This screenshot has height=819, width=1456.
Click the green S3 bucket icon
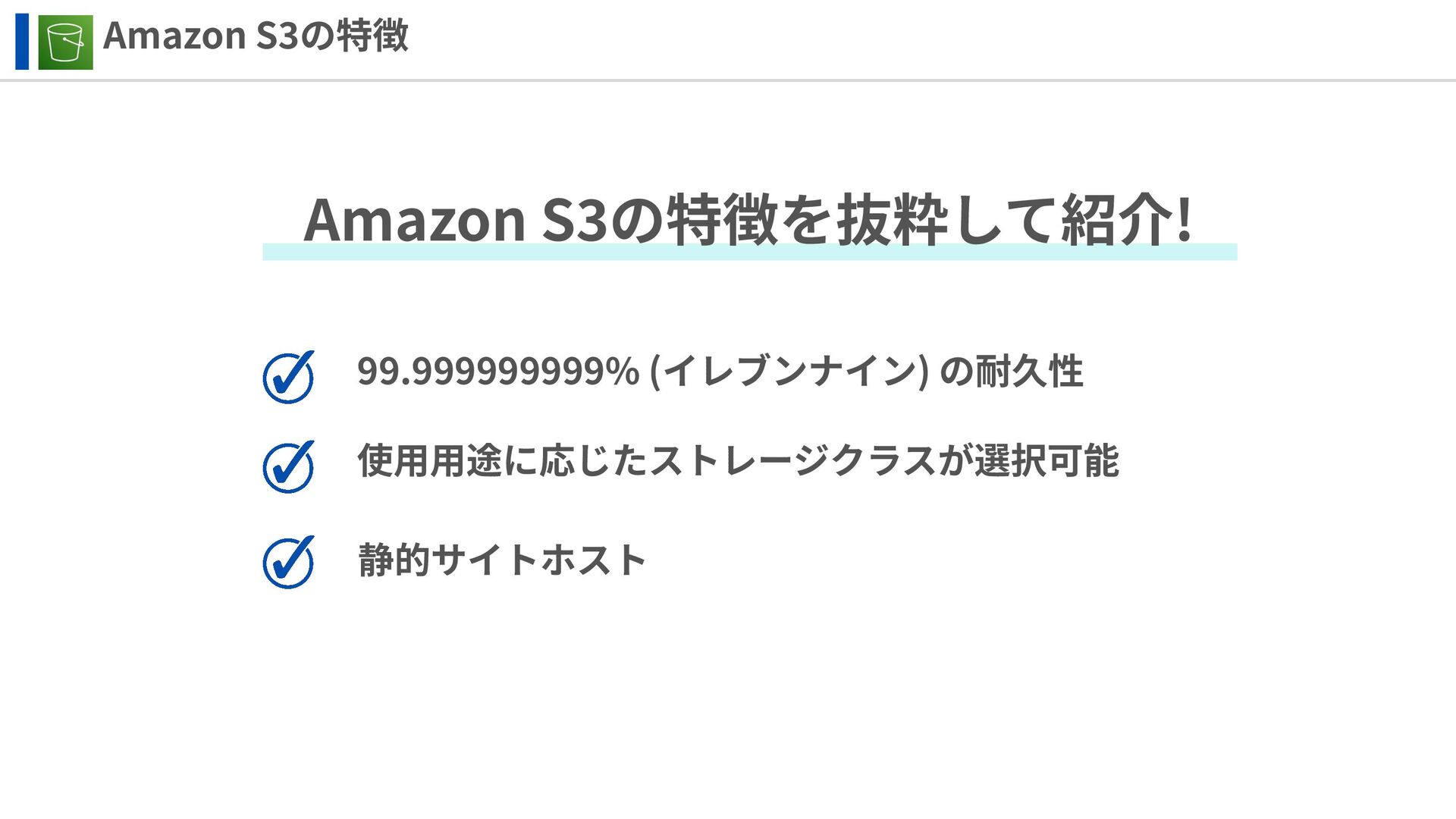tap(66, 42)
